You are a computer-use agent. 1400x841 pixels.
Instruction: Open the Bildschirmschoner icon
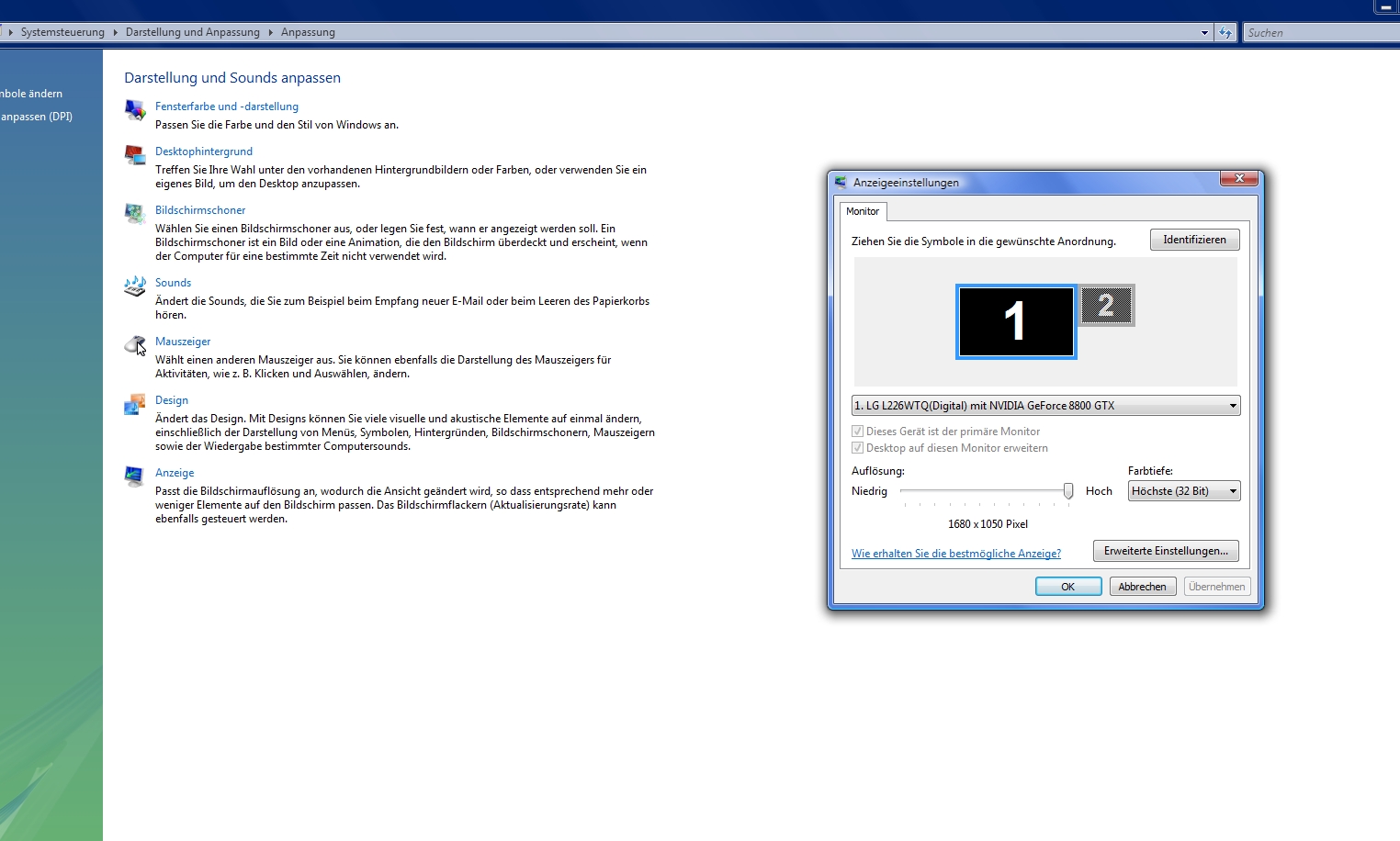pos(135,214)
